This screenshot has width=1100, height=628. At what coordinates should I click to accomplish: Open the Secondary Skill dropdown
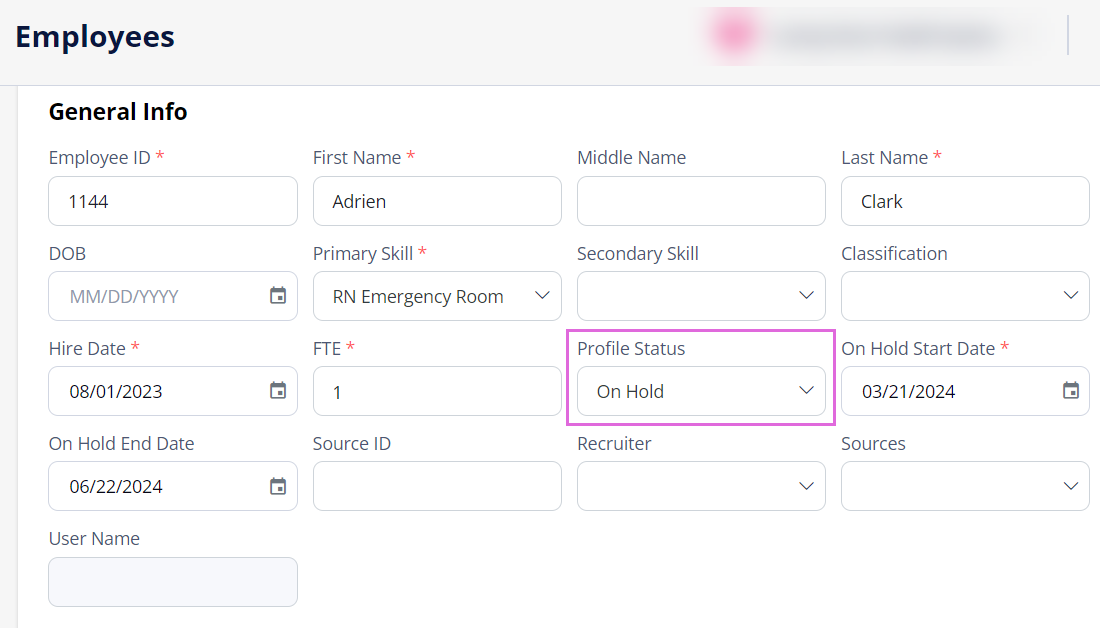click(701, 296)
